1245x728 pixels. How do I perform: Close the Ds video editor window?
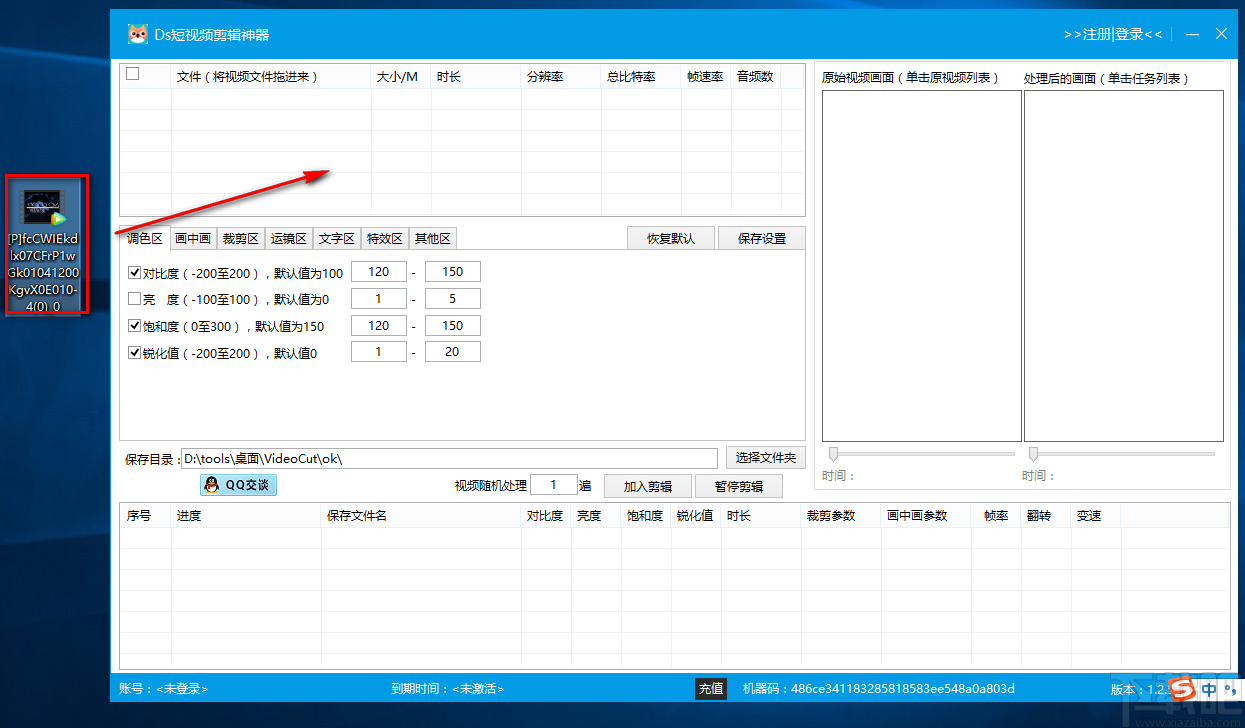click(x=1221, y=34)
